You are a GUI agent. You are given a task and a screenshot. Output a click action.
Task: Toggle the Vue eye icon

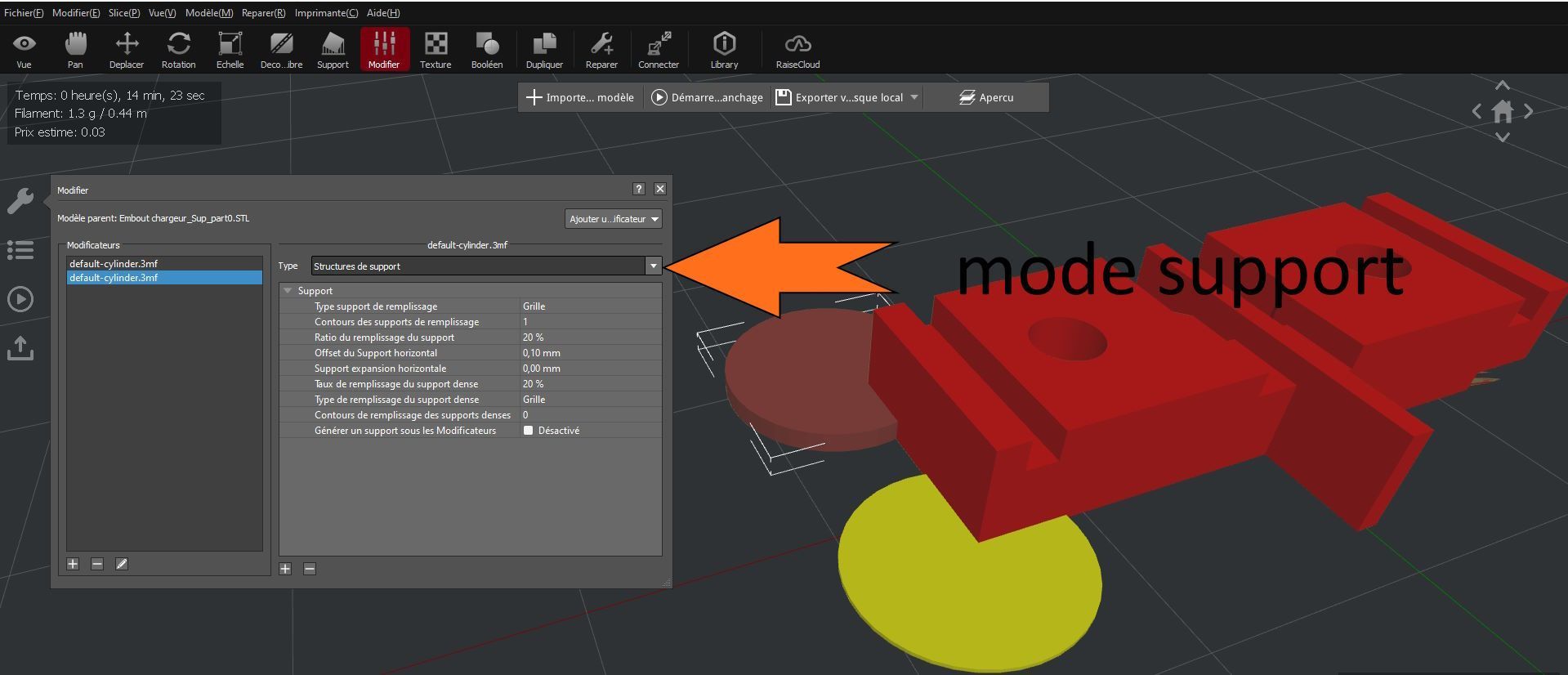click(x=25, y=50)
